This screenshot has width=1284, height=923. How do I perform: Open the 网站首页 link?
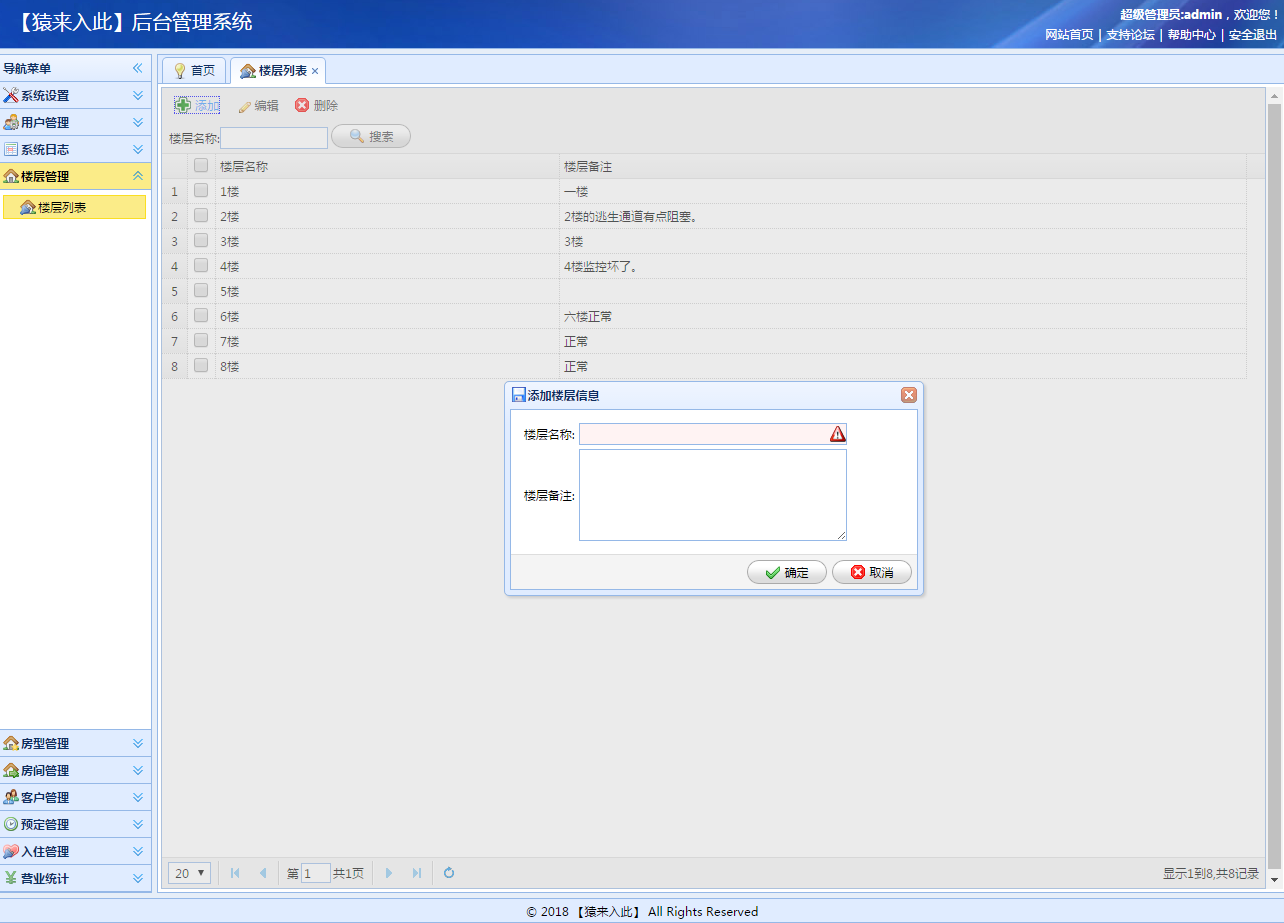pos(1069,34)
